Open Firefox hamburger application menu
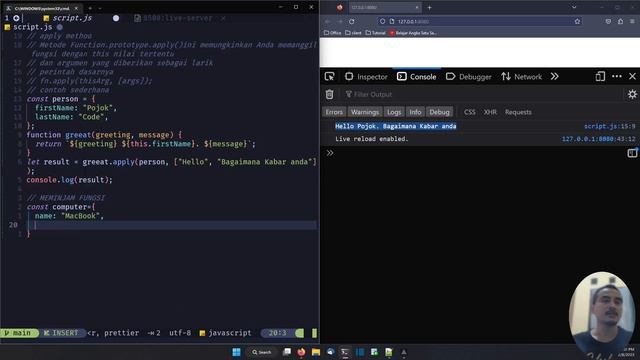This screenshot has width=640, height=360. click(x=632, y=21)
